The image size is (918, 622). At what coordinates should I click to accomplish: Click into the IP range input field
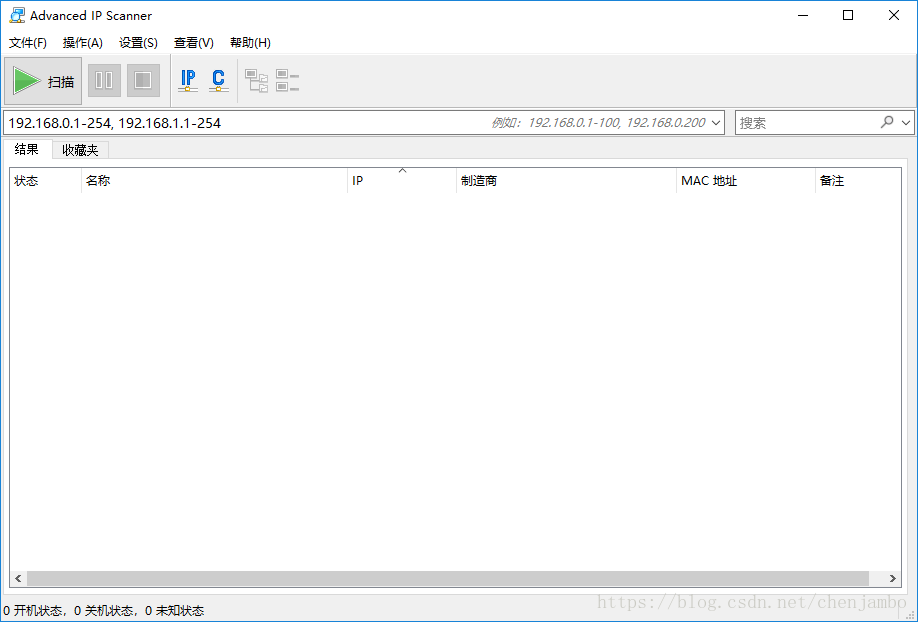[364, 122]
